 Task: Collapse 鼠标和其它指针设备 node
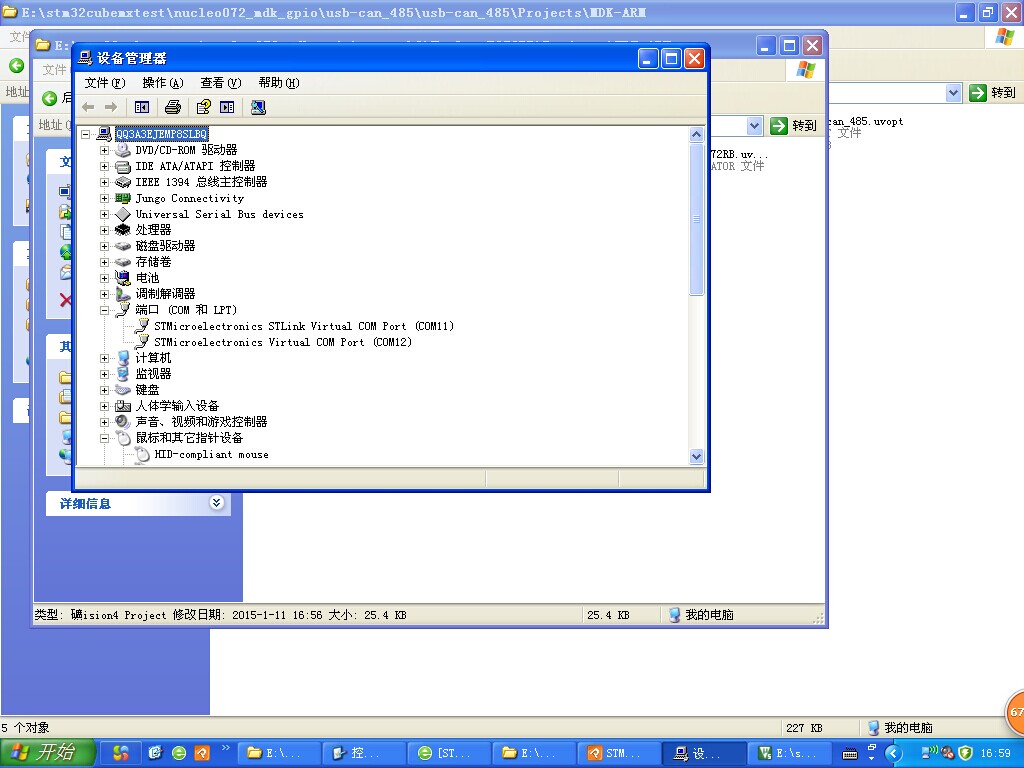(104, 438)
